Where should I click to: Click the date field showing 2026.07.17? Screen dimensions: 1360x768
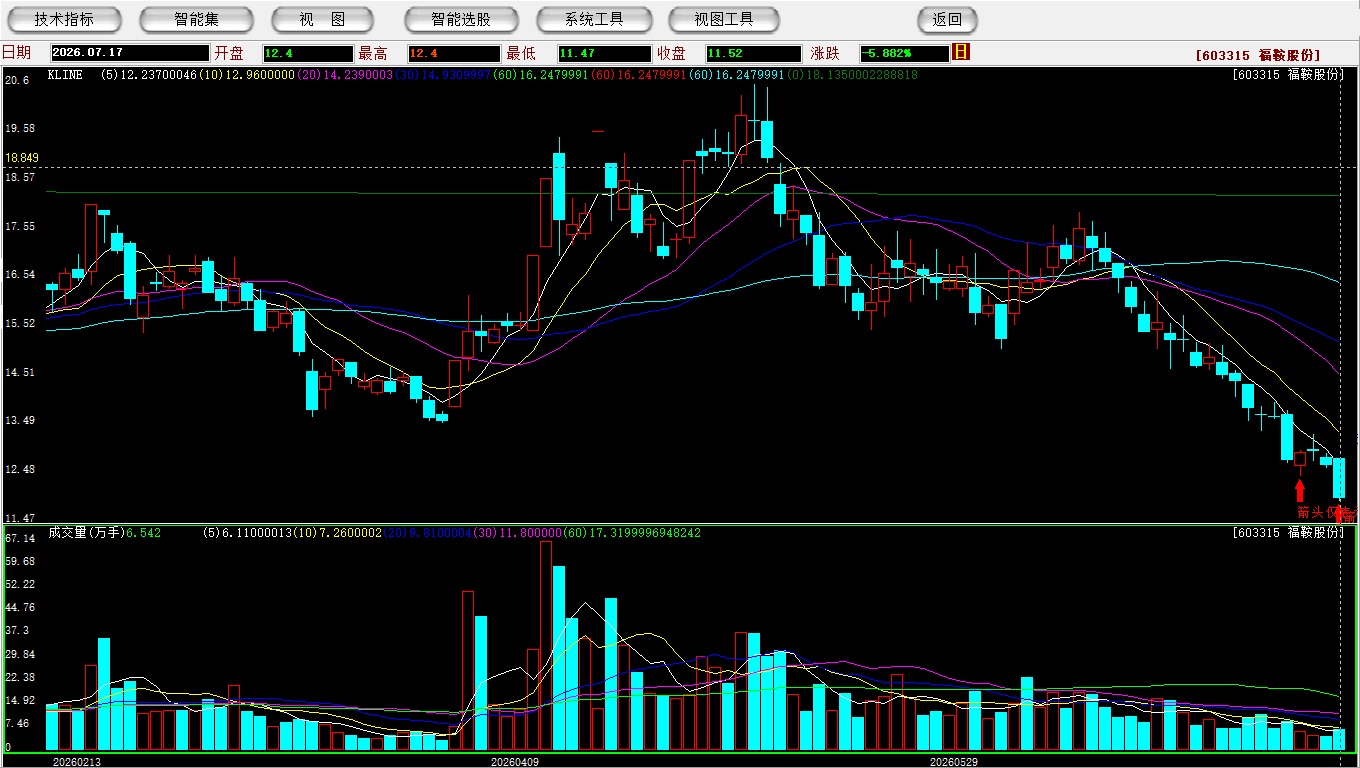point(130,53)
